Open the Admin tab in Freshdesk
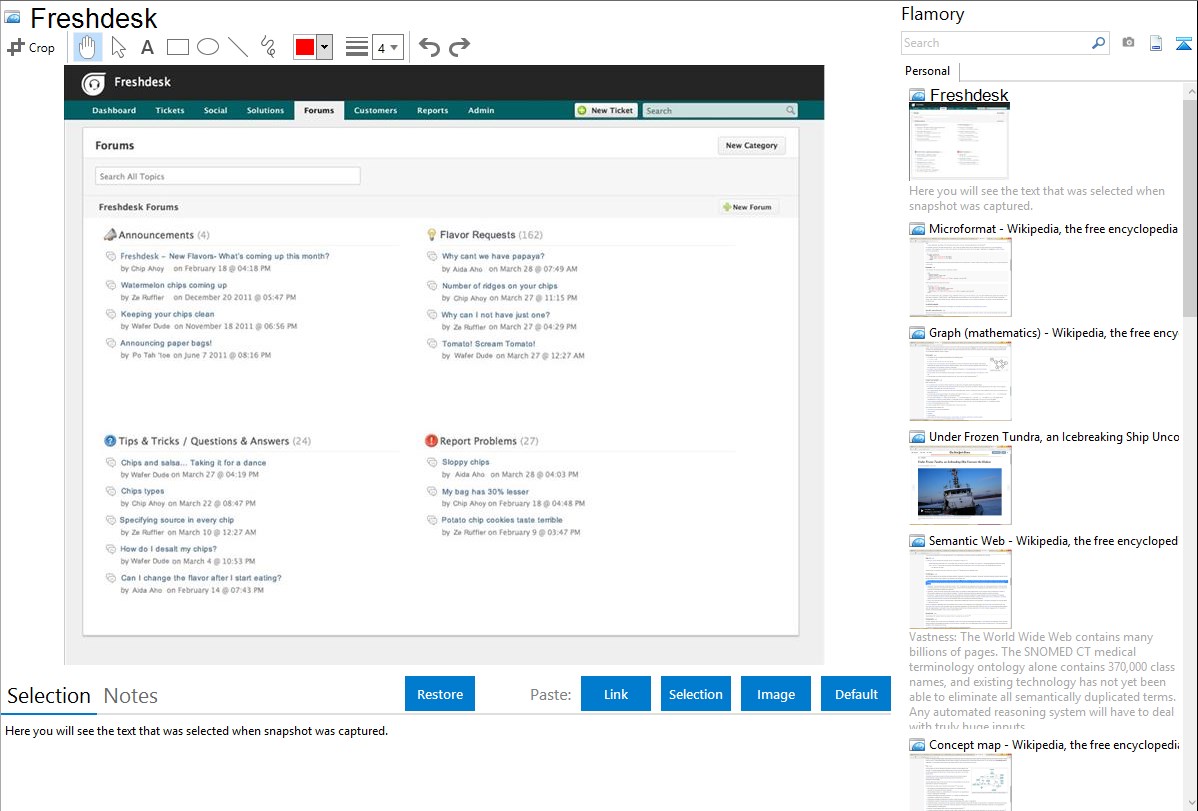 [481, 110]
